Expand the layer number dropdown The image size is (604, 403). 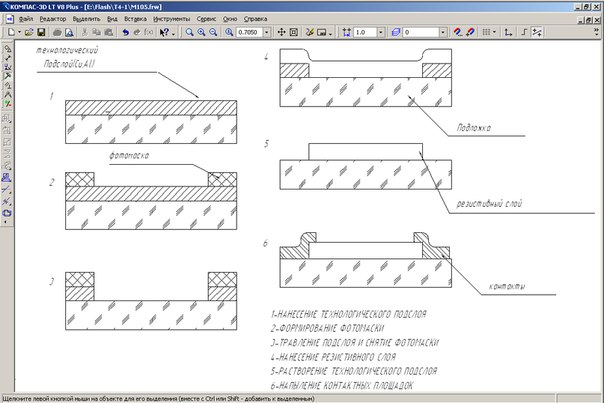click(443, 32)
